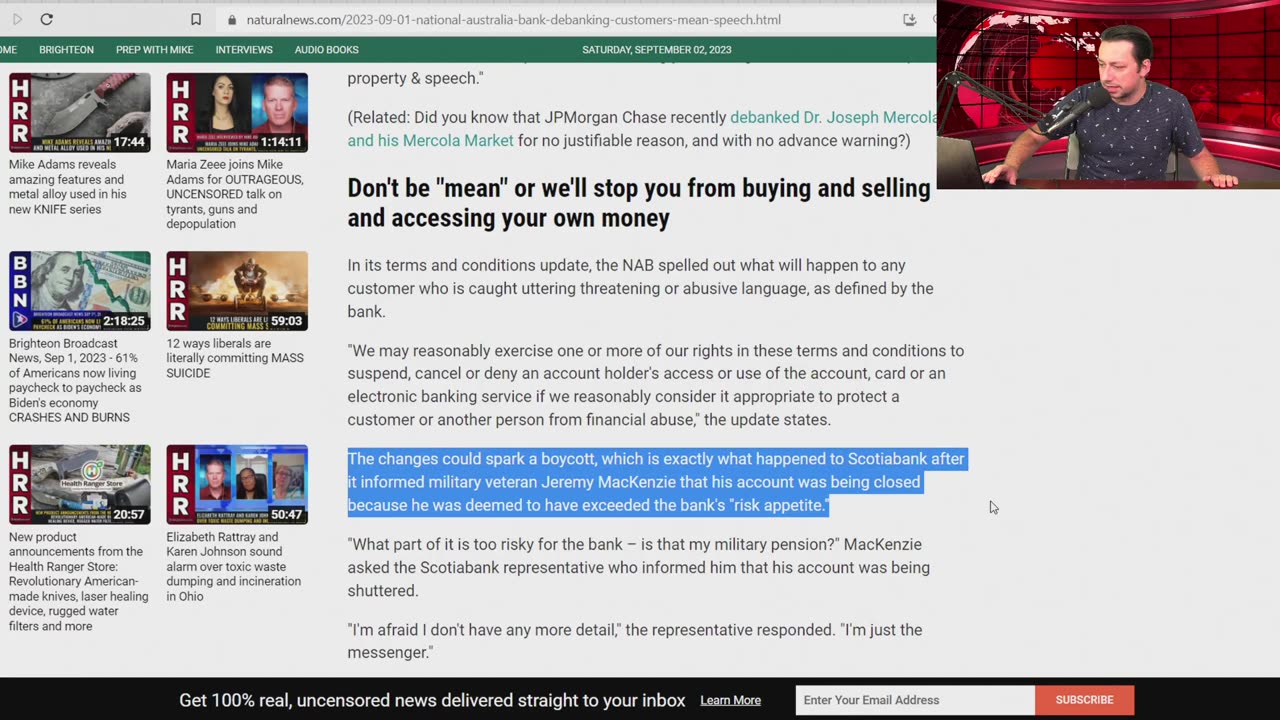Click the naturalnews.com address bar URL
1280x720 pixels.
pos(513,19)
